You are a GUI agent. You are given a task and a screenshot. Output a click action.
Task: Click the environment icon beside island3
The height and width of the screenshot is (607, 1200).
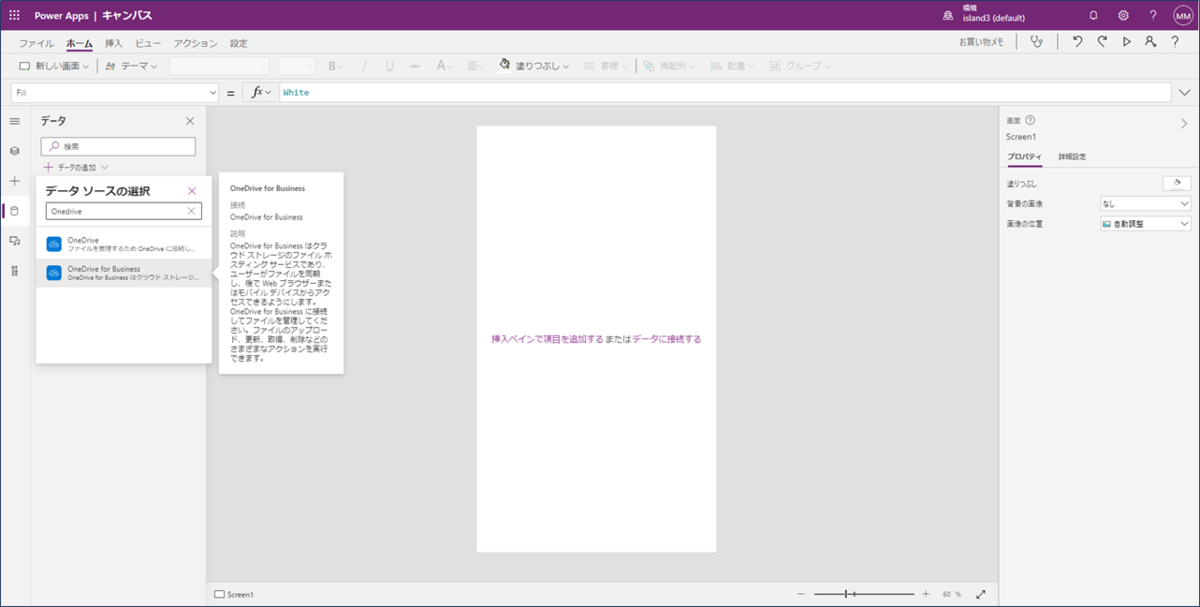point(948,16)
